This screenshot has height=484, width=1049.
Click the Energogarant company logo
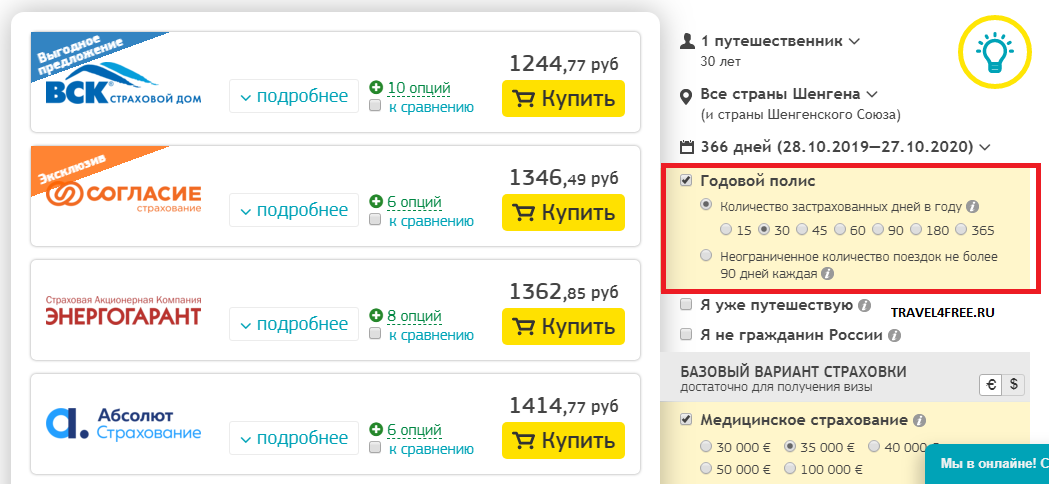click(124, 311)
